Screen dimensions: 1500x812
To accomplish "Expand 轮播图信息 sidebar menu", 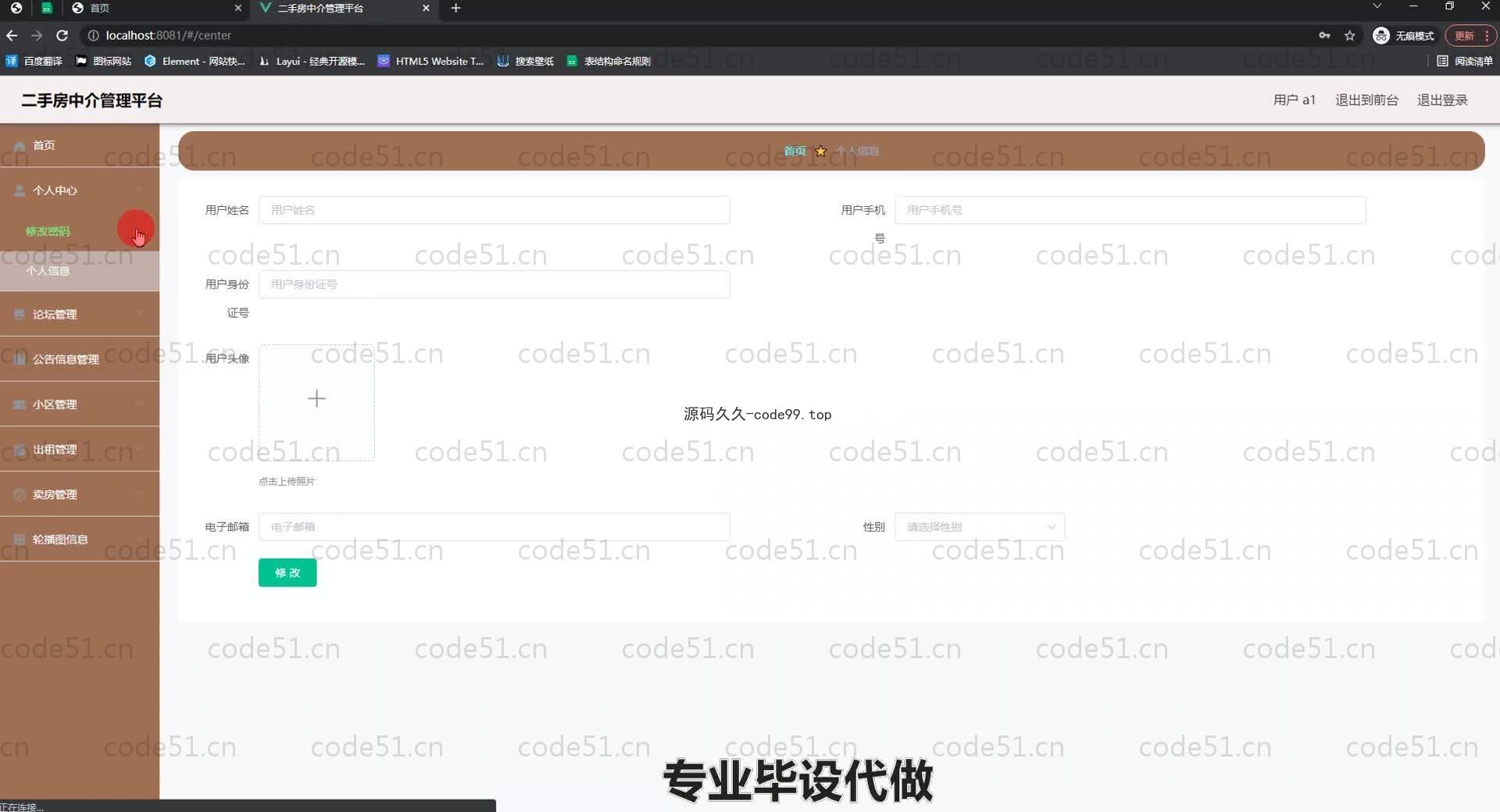I will (x=80, y=540).
